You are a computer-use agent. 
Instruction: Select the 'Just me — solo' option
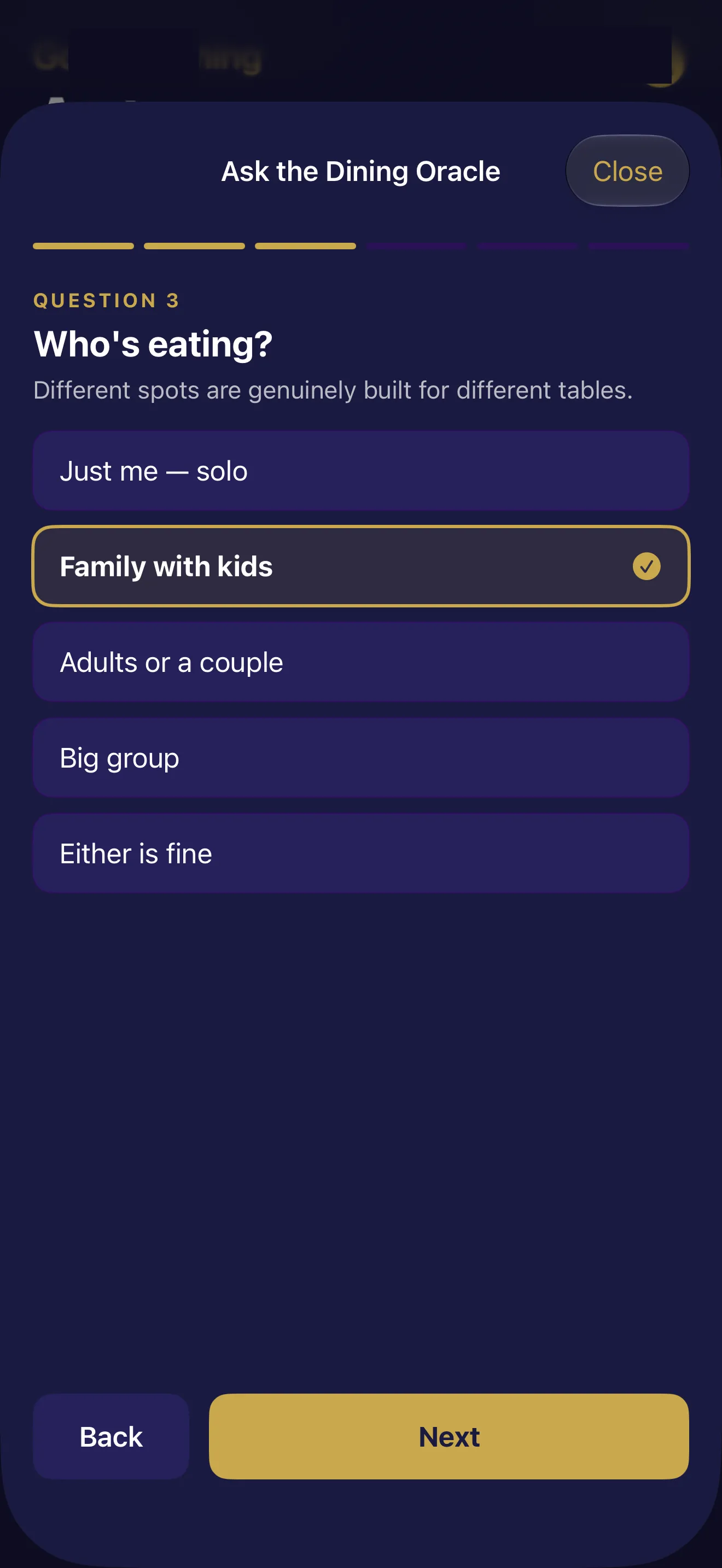(x=361, y=471)
